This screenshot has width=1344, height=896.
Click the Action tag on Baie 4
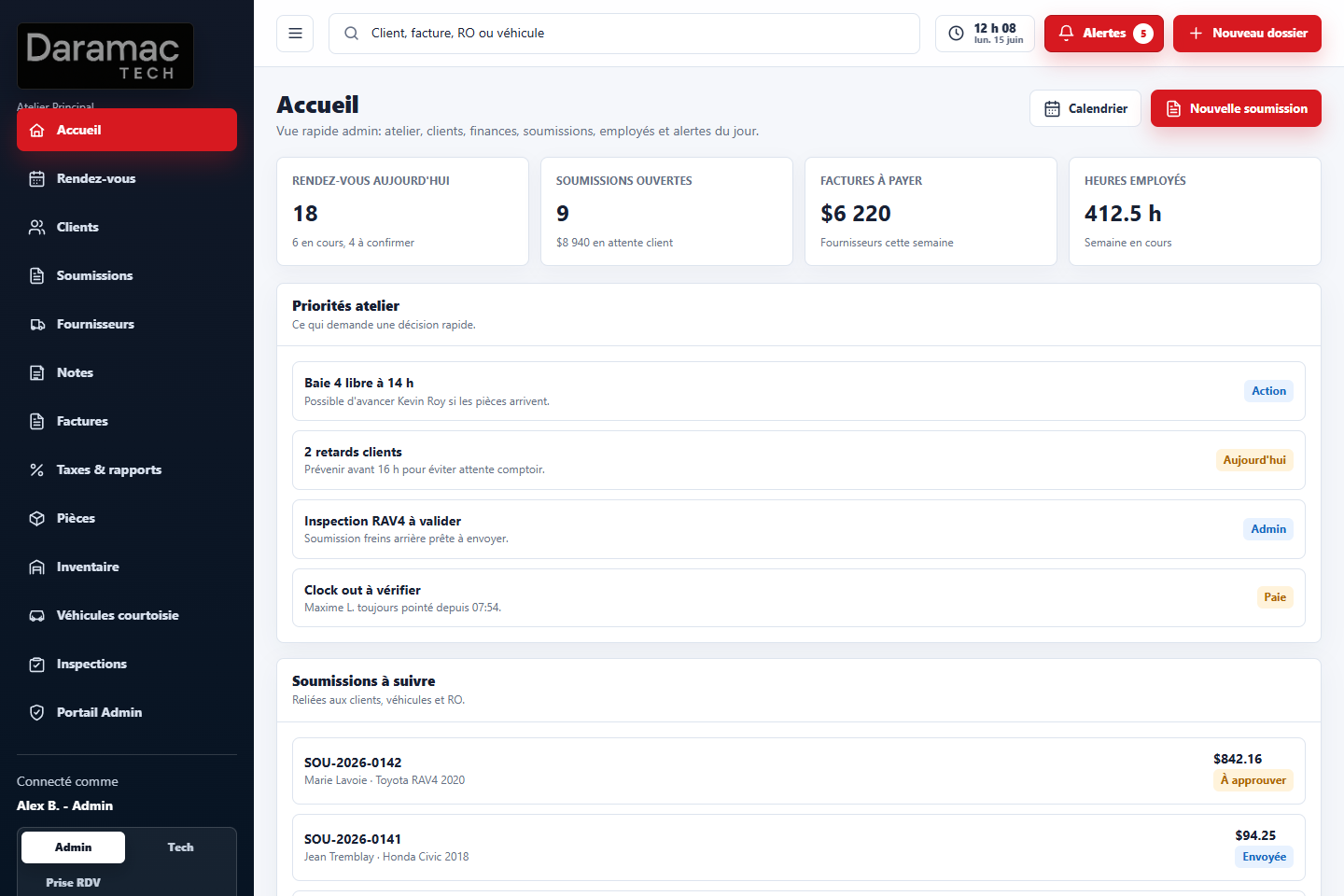1268,391
